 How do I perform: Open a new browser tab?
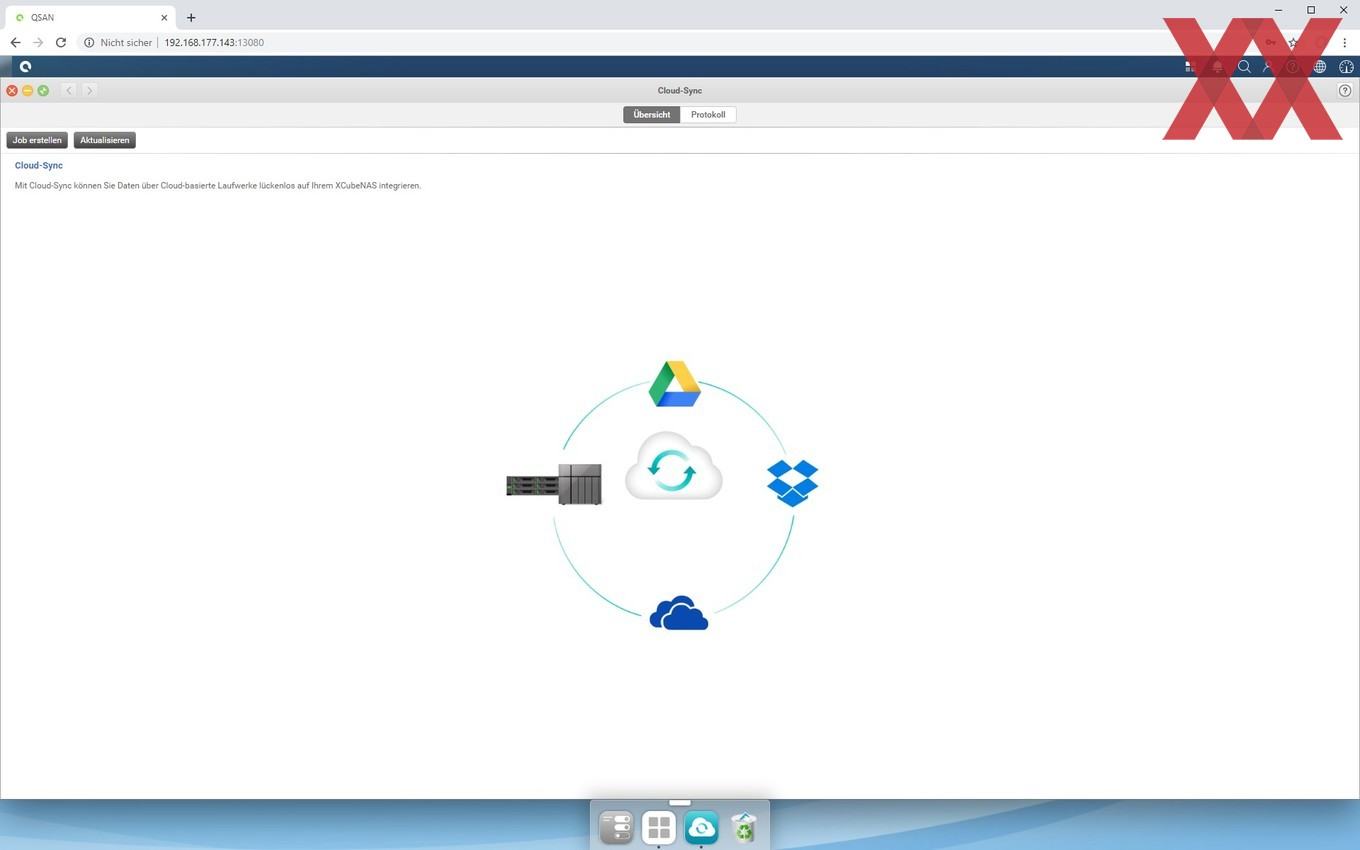point(191,17)
